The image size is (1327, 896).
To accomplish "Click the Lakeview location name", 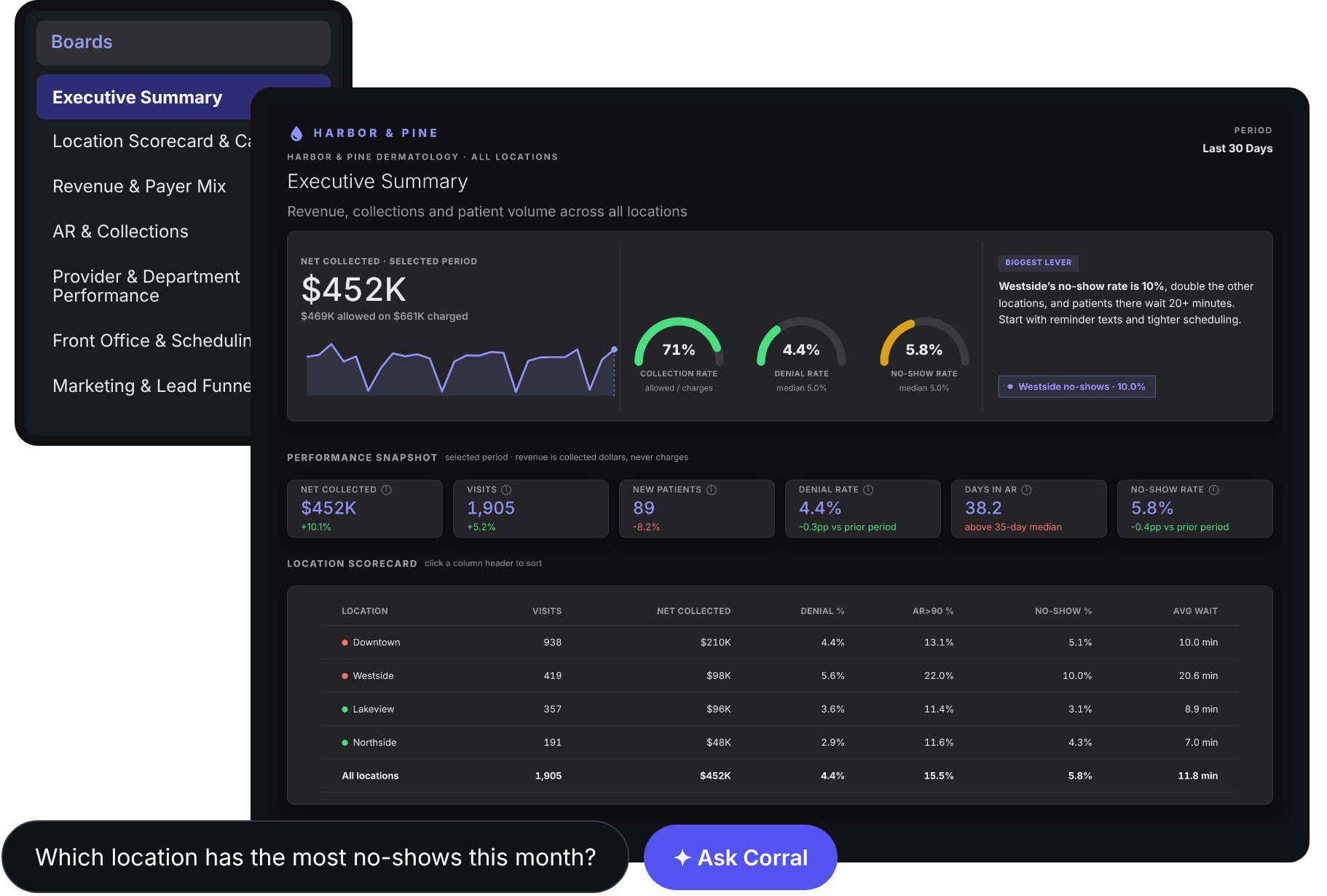I will pos(374,710).
